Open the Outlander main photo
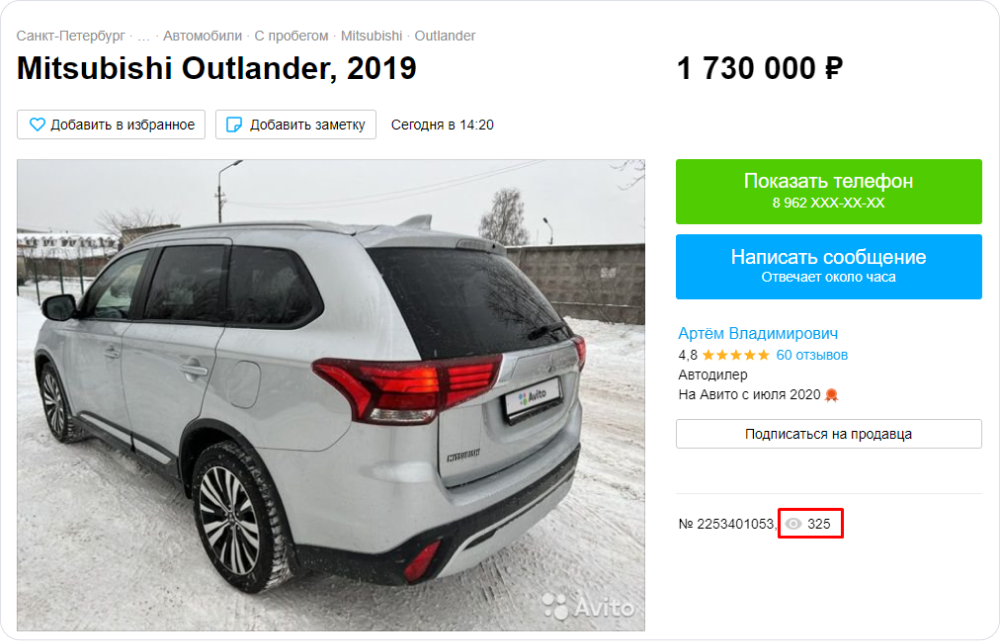This screenshot has width=1000, height=641. pyautogui.click(x=331, y=395)
